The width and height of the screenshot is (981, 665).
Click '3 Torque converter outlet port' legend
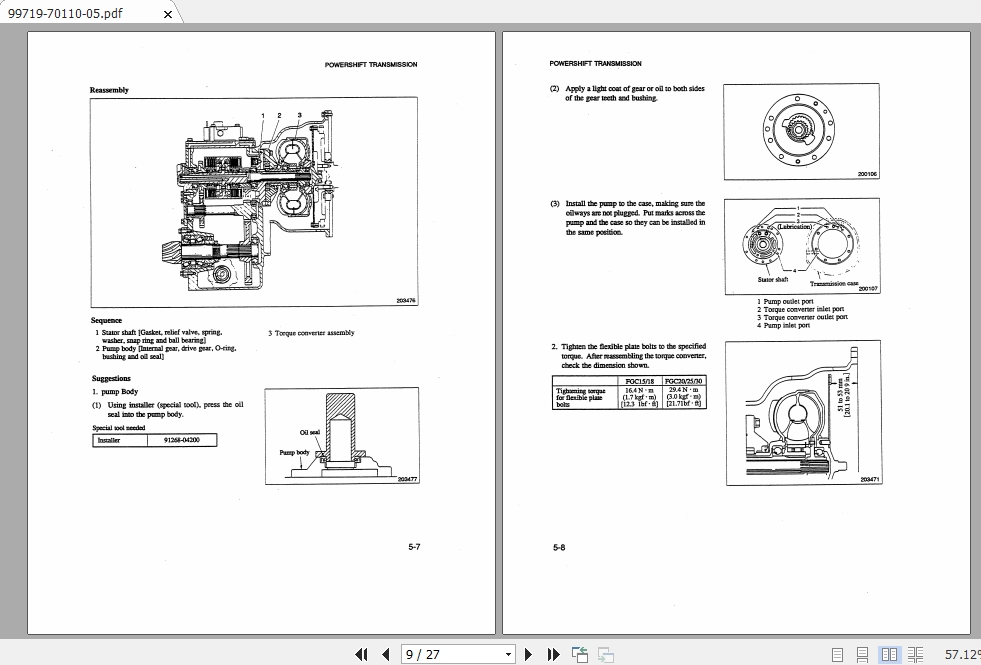click(x=803, y=317)
